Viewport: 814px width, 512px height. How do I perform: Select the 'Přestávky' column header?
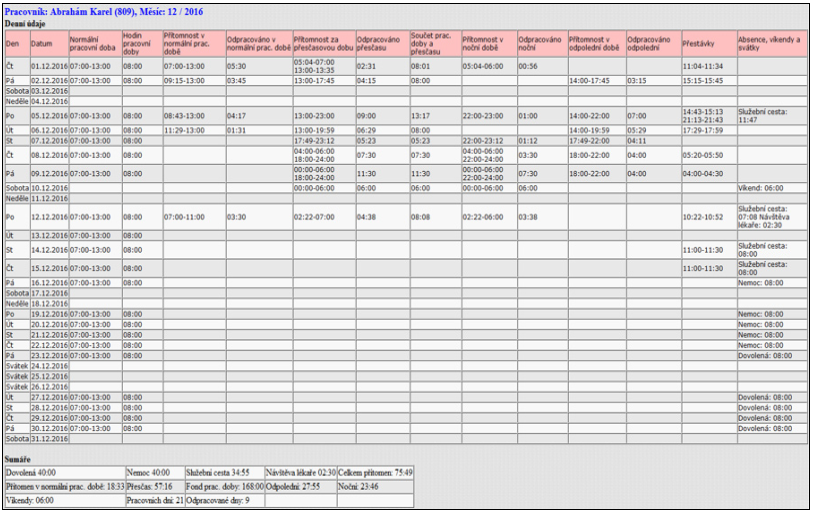pyautogui.click(x=709, y=44)
